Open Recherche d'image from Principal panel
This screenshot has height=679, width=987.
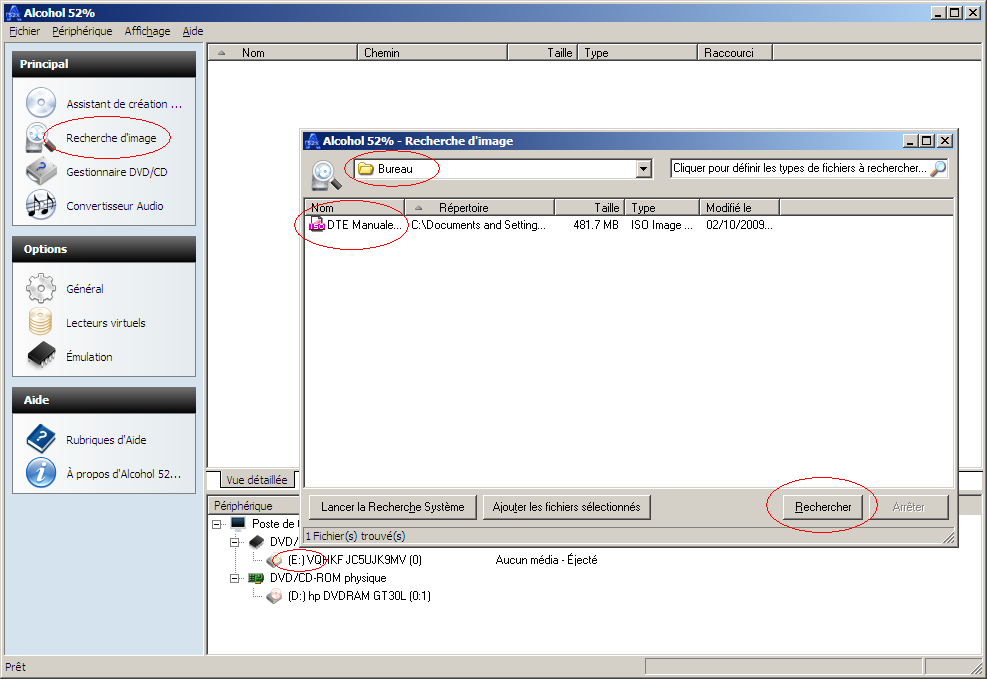click(x=111, y=138)
